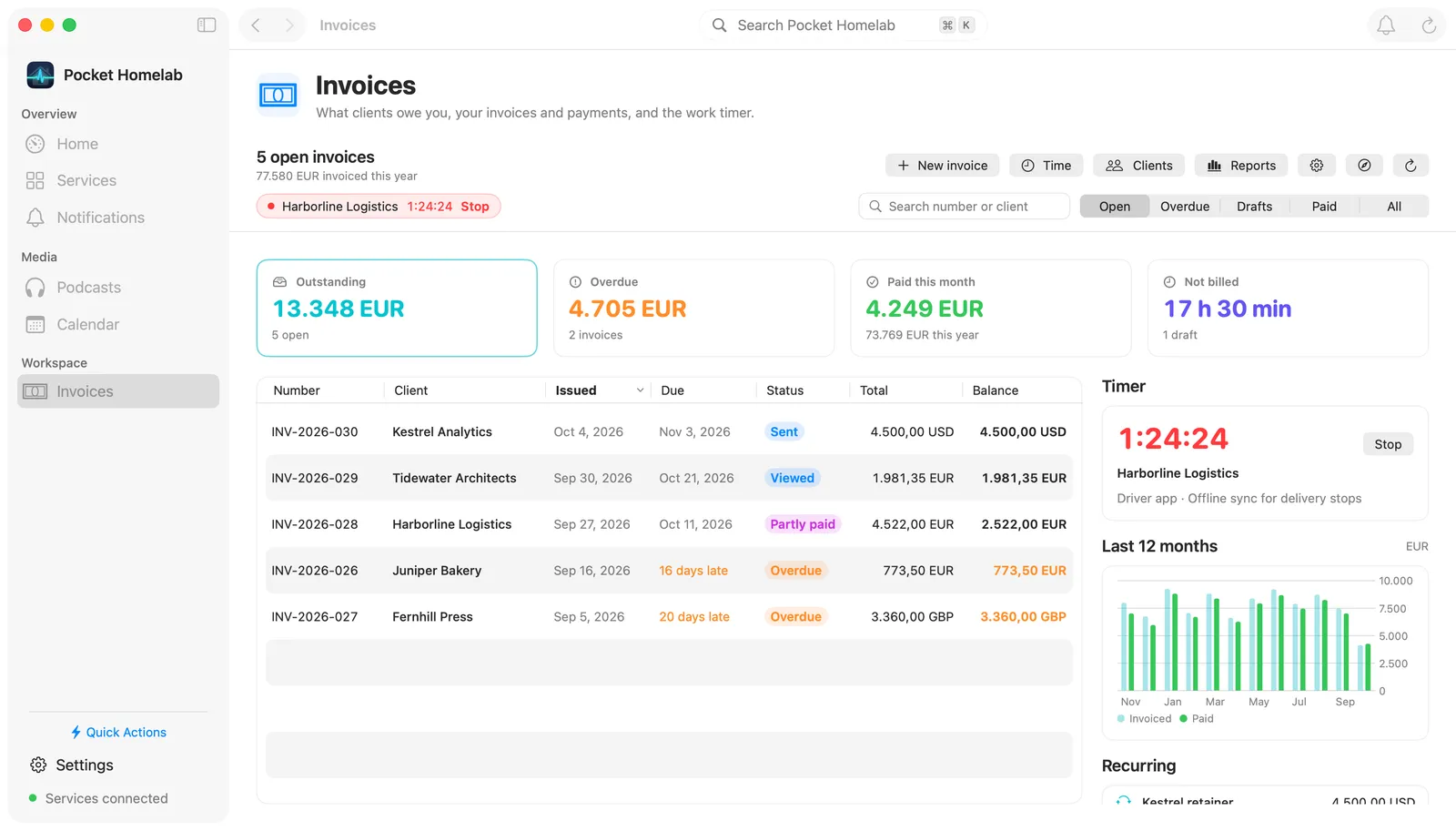The image size is (1456, 831).
Task: Click the Juniper Bacon Overdue badge row INV-2026-026
Action: 796,571
